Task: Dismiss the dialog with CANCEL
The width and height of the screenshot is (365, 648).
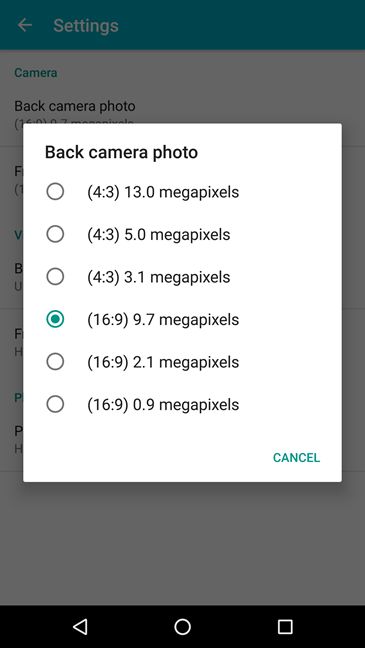Action: (296, 458)
